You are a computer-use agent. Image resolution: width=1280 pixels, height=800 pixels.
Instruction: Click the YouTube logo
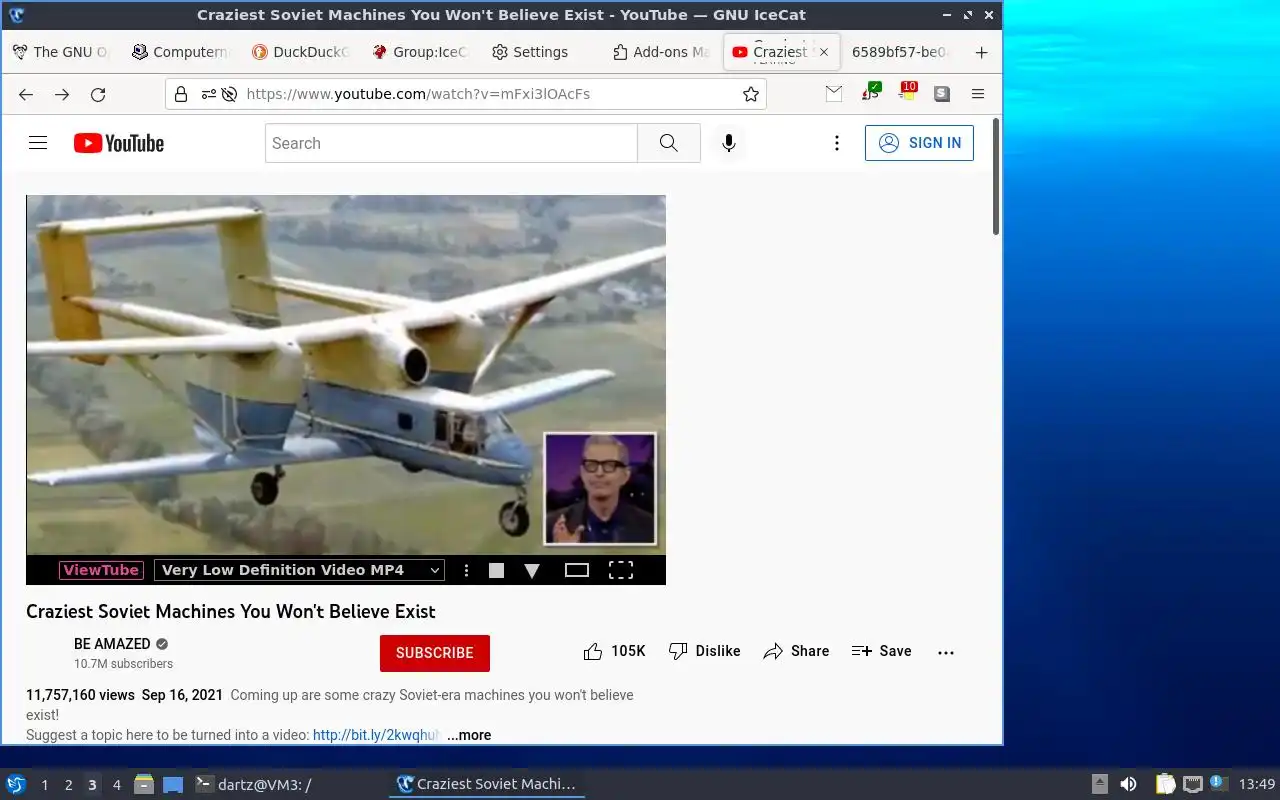pyautogui.click(x=118, y=143)
